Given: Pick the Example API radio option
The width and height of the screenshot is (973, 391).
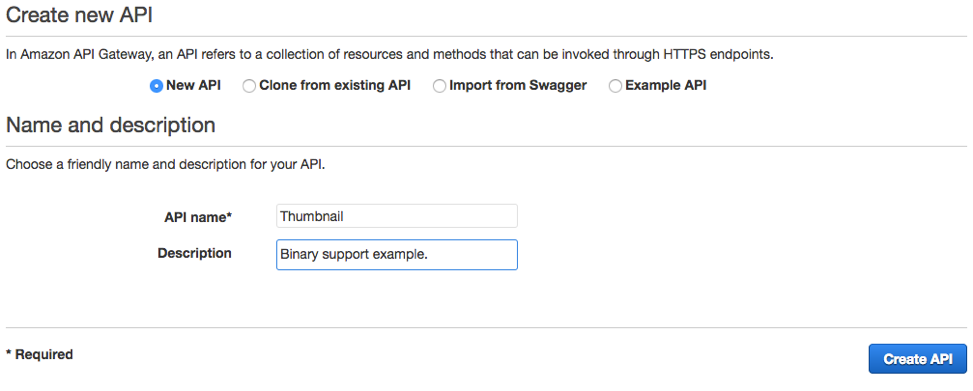Looking at the screenshot, I should [615, 86].
